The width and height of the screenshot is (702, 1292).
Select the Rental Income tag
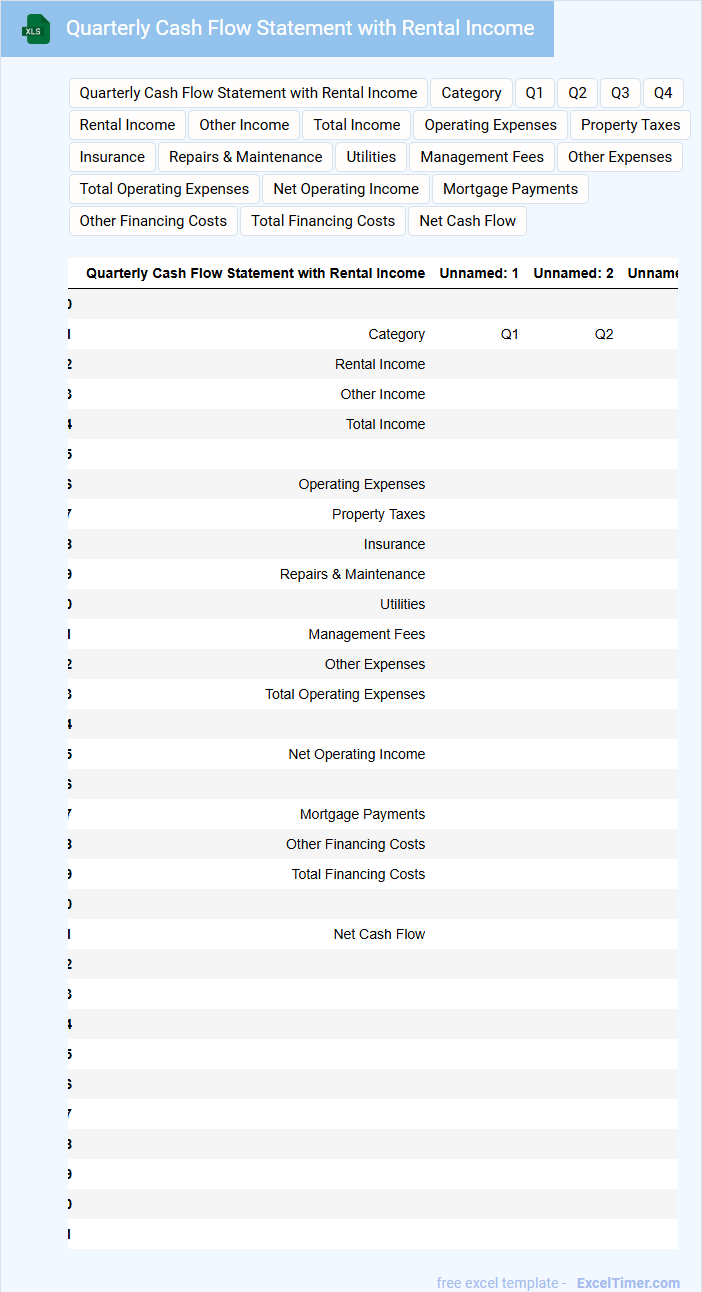pos(127,125)
